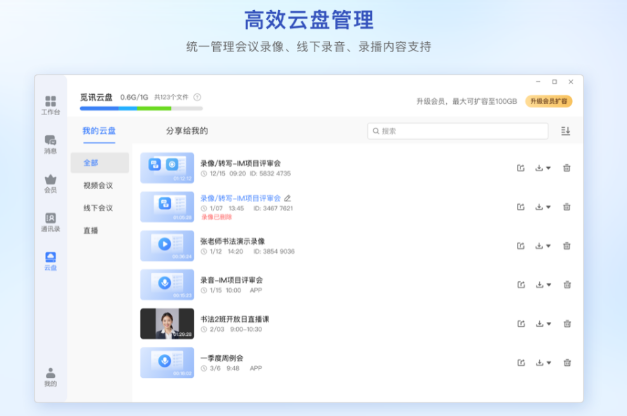Image resolution: width=627 pixels, height=416 pixels.
Task: Open the 录音-IM项目评审会 audio thumbnail
Action: click(x=167, y=284)
